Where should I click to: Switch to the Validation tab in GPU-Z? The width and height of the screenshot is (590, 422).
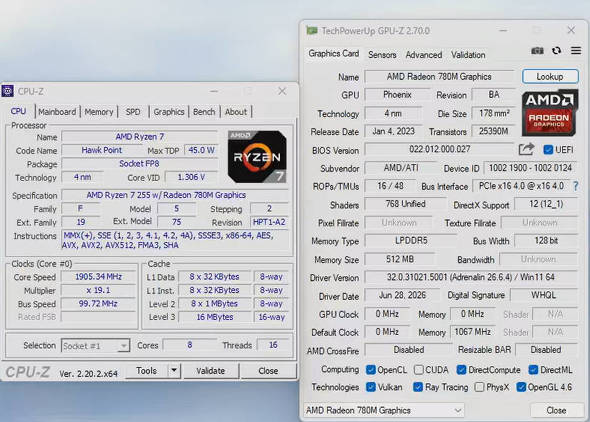468,55
